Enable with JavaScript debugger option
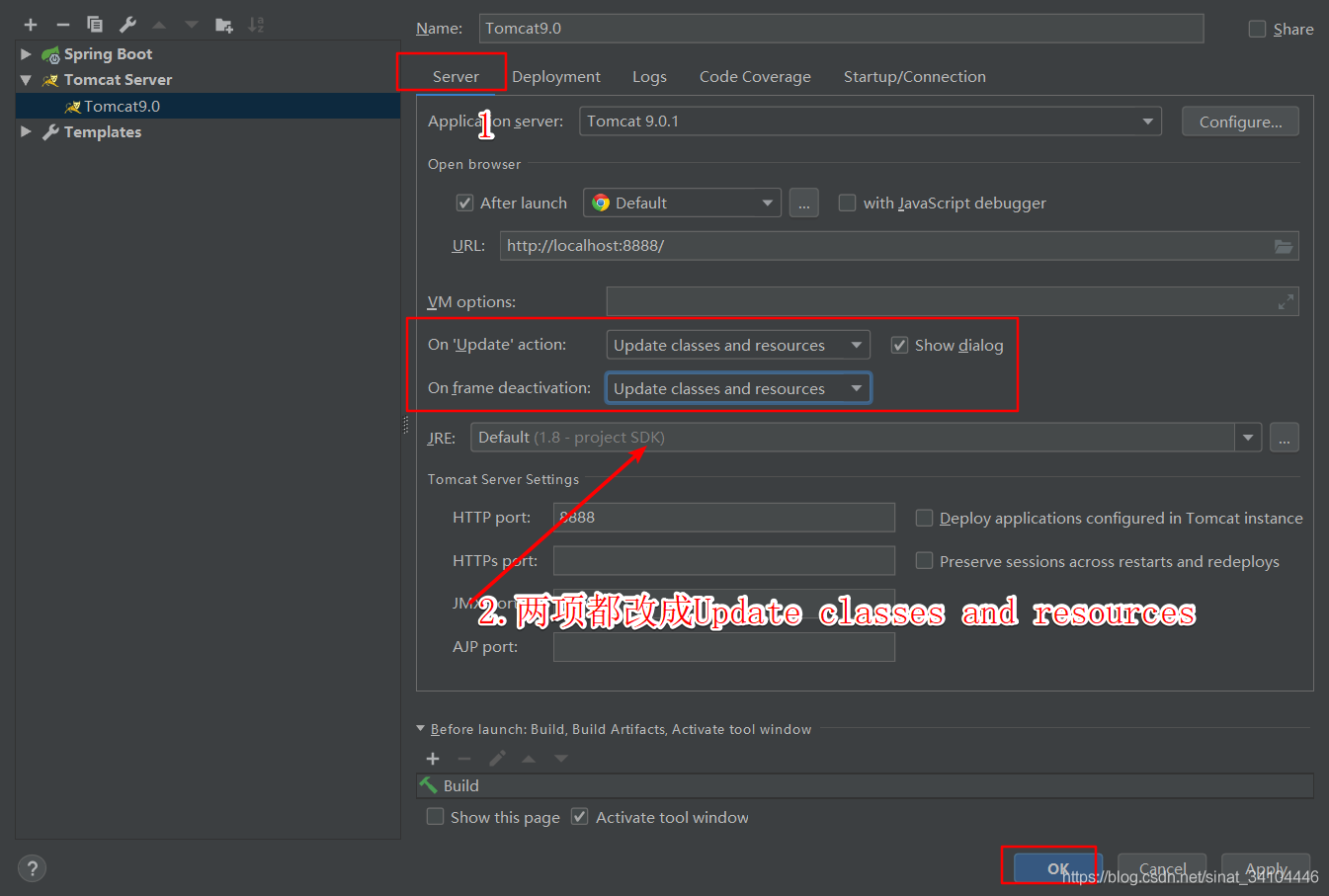This screenshot has width=1329, height=896. tap(847, 202)
